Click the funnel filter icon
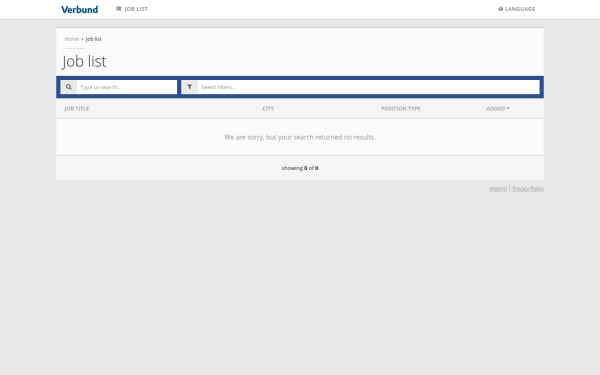Screen dimensions: 600x375 pyautogui.click(x=189, y=87)
